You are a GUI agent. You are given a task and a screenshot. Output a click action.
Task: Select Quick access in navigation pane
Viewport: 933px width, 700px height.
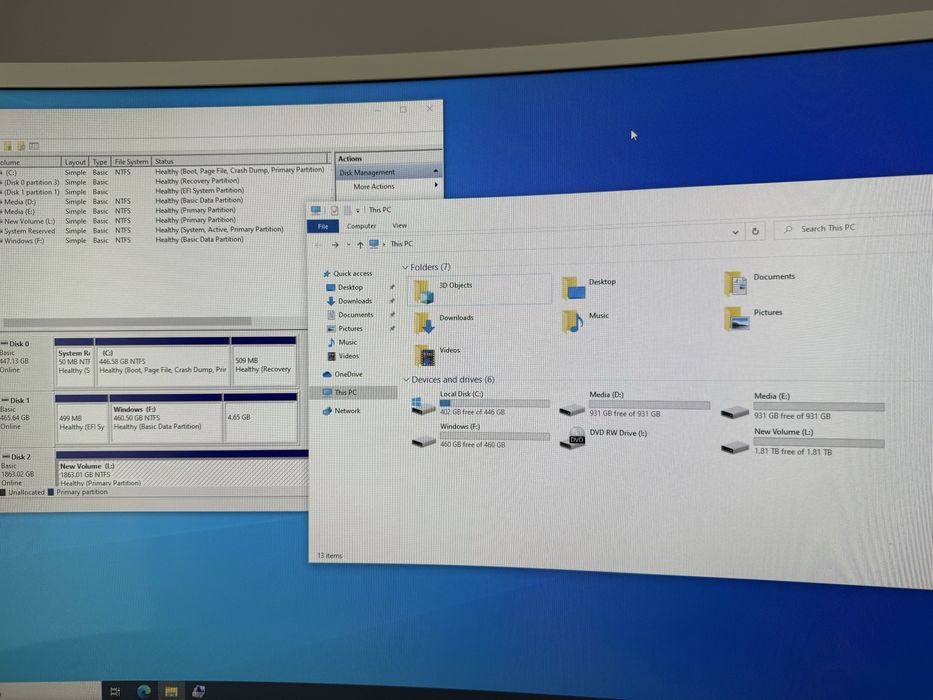click(347, 273)
